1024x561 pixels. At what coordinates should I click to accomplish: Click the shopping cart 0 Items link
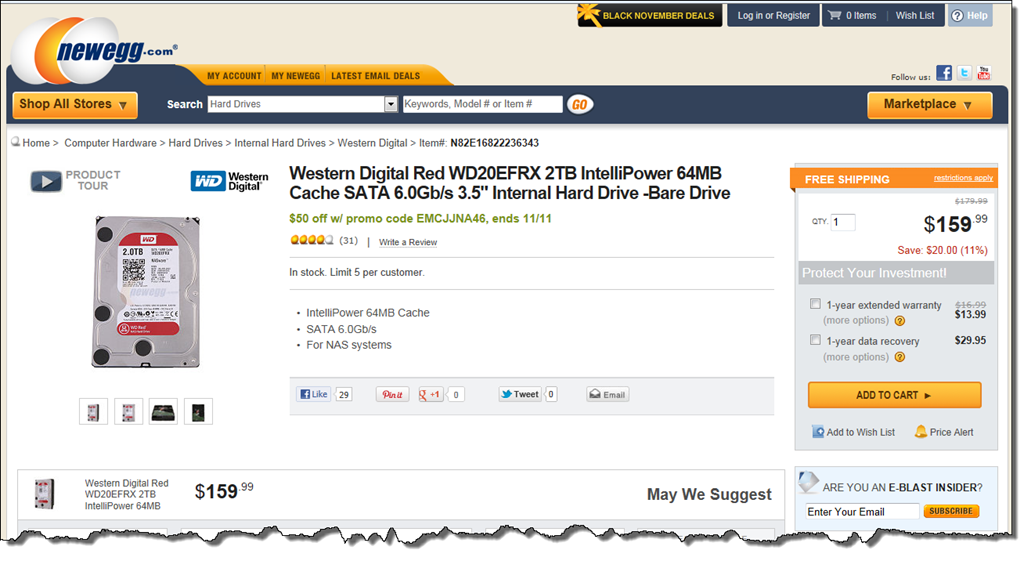pos(852,16)
